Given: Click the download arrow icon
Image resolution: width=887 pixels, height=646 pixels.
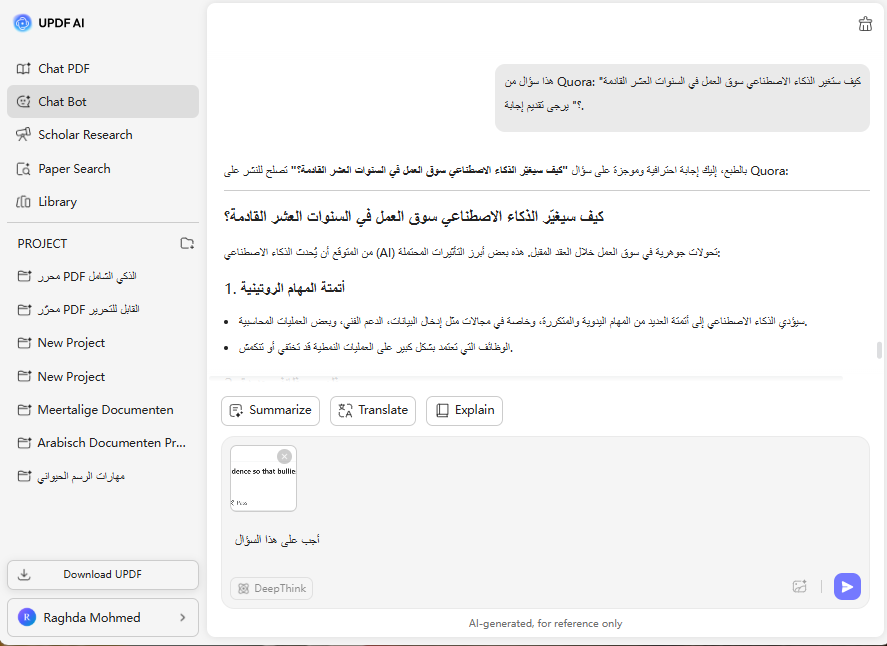Looking at the screenshot, I should click(x=24, y=574).
